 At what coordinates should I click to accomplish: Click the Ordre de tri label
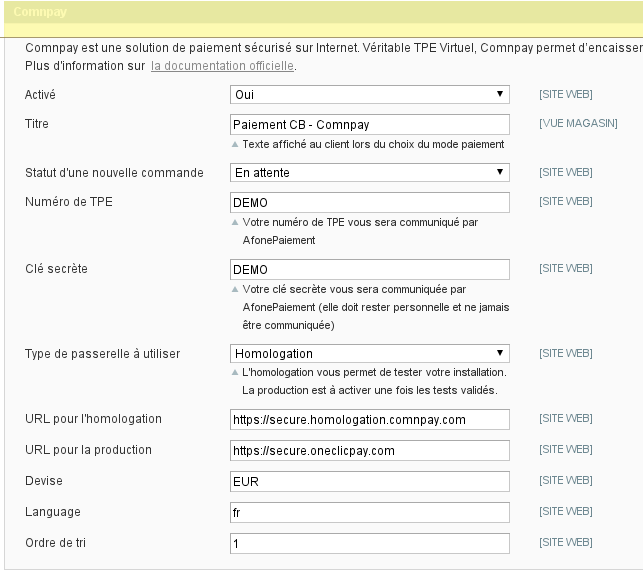pos(55,543)
